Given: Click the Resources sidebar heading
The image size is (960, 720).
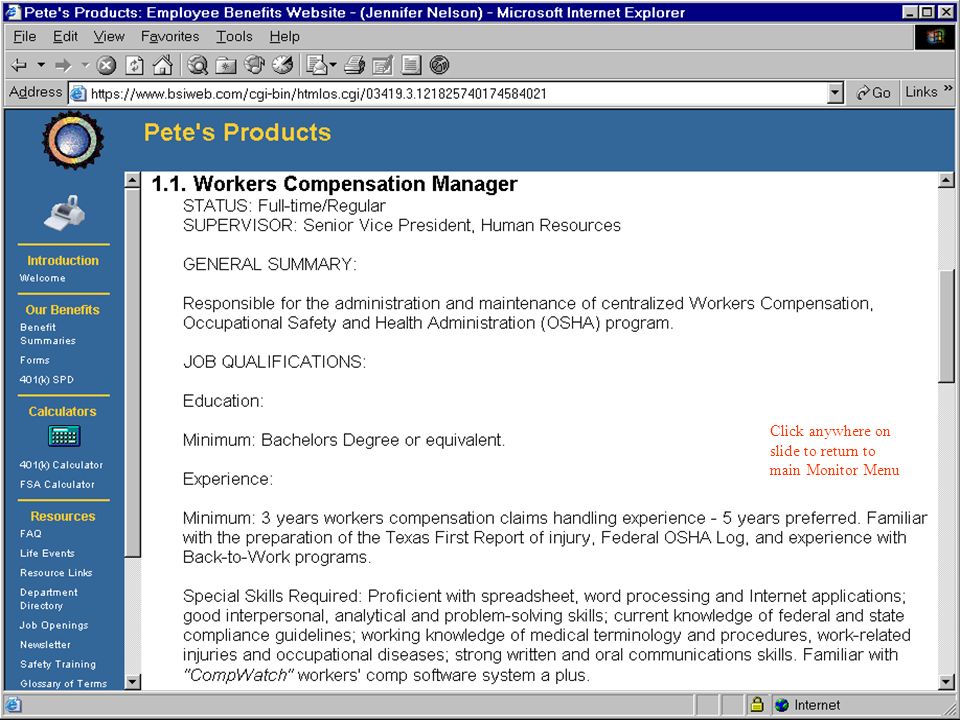Looking at the screenshot, I should (x=62, y=516).
